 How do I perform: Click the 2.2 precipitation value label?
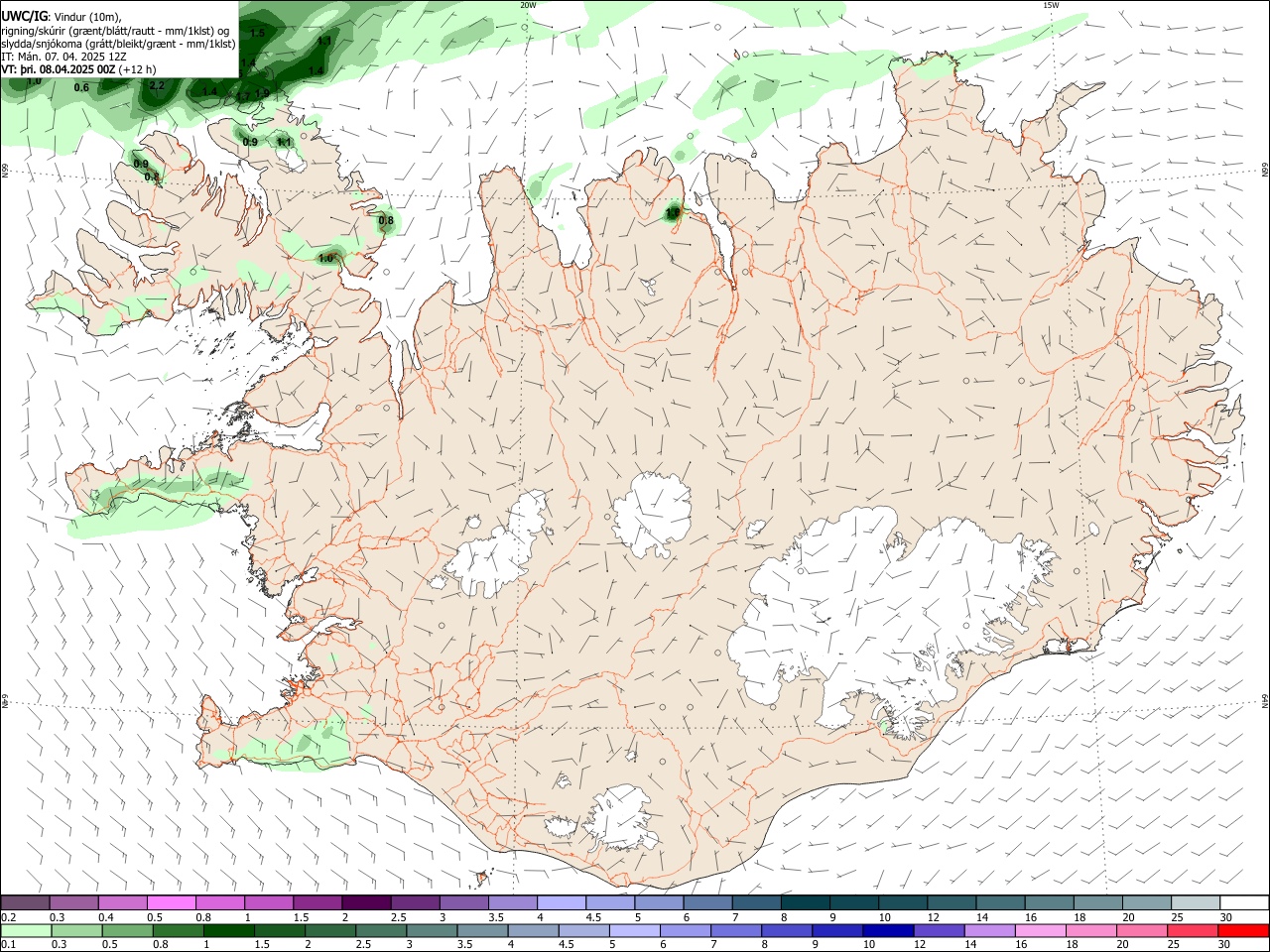coord(157,86)
